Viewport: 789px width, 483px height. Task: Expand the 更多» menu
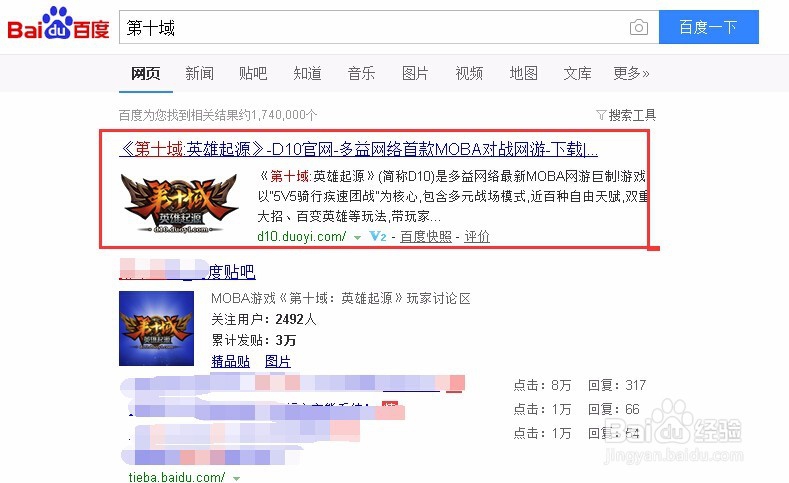(631, 73)
